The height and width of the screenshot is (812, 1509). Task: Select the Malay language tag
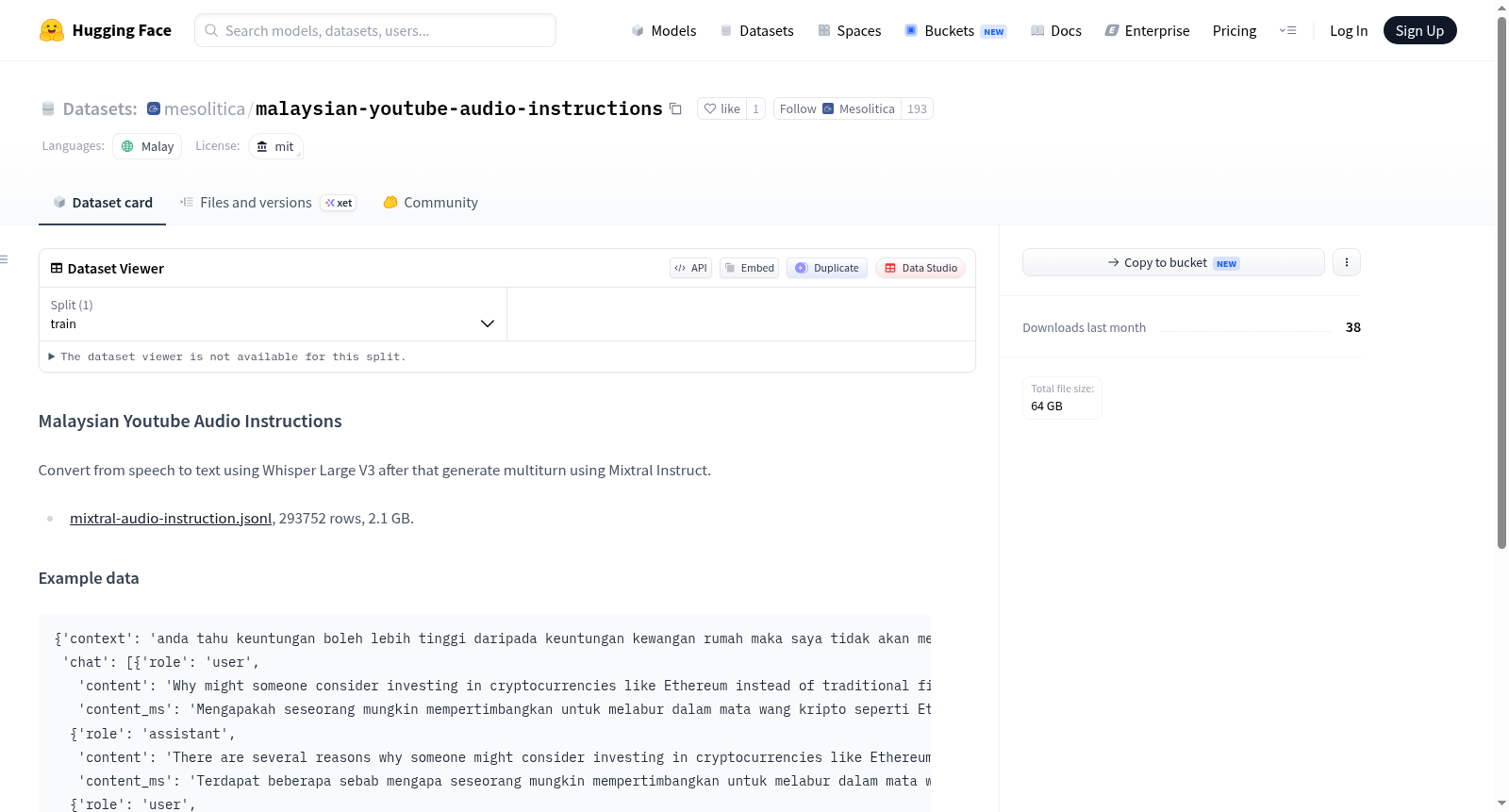click(x=147, y=146)
